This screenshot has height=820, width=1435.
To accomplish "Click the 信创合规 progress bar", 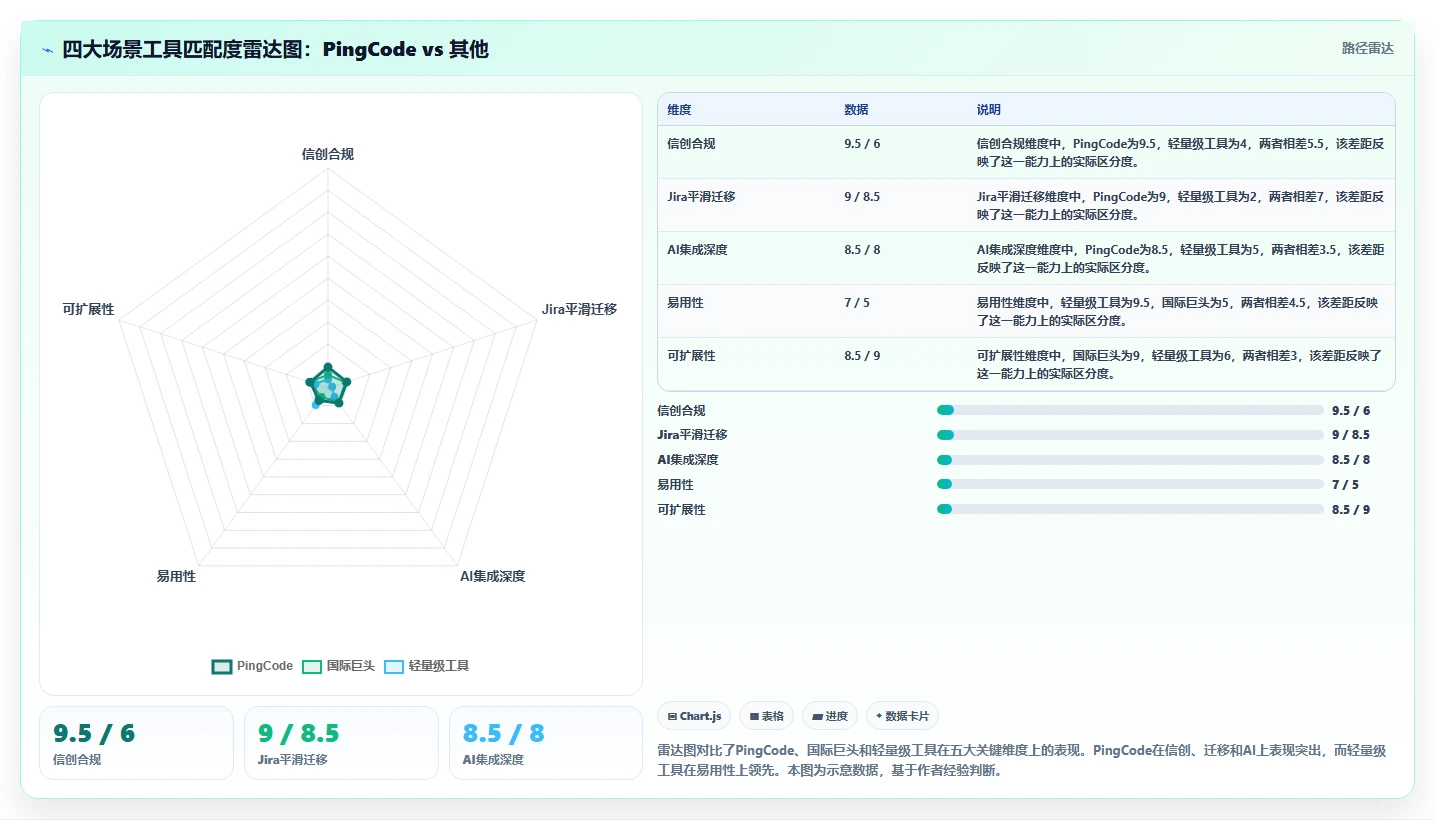I will pos(1130,410).
